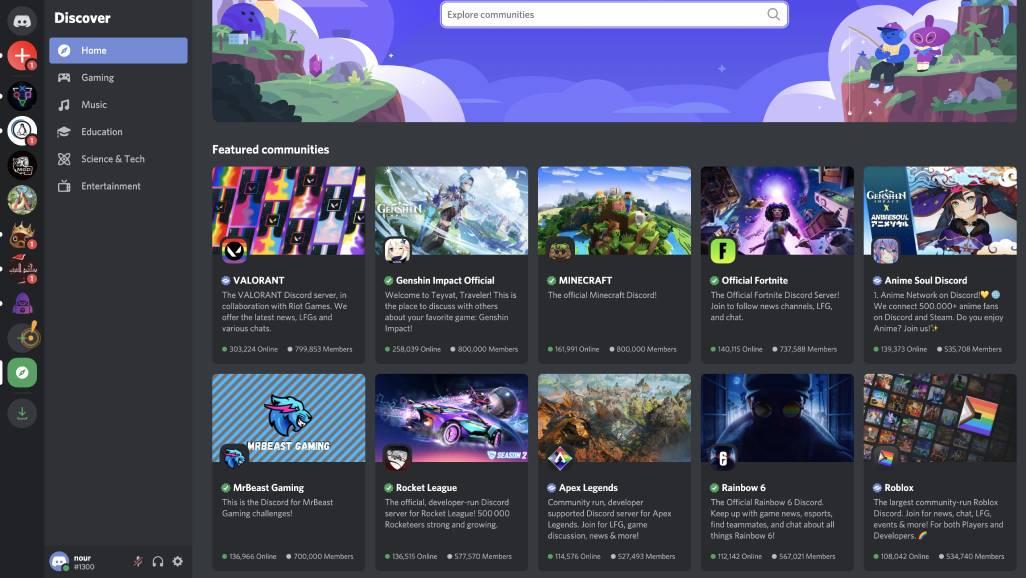
Task: Click the Genshin Impact banner image
Action: click(451, 211)
